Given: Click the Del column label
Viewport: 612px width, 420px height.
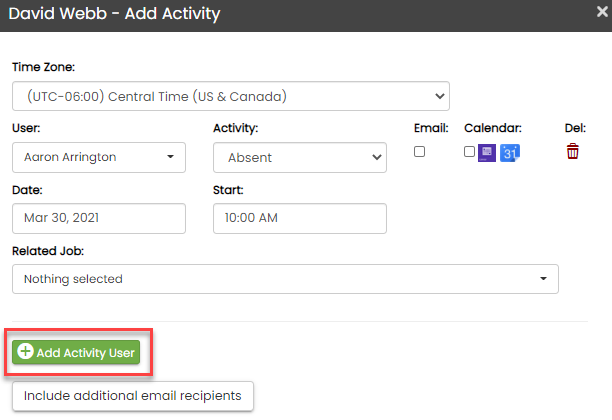Looking at the screenshot, I should coord(575,128).
